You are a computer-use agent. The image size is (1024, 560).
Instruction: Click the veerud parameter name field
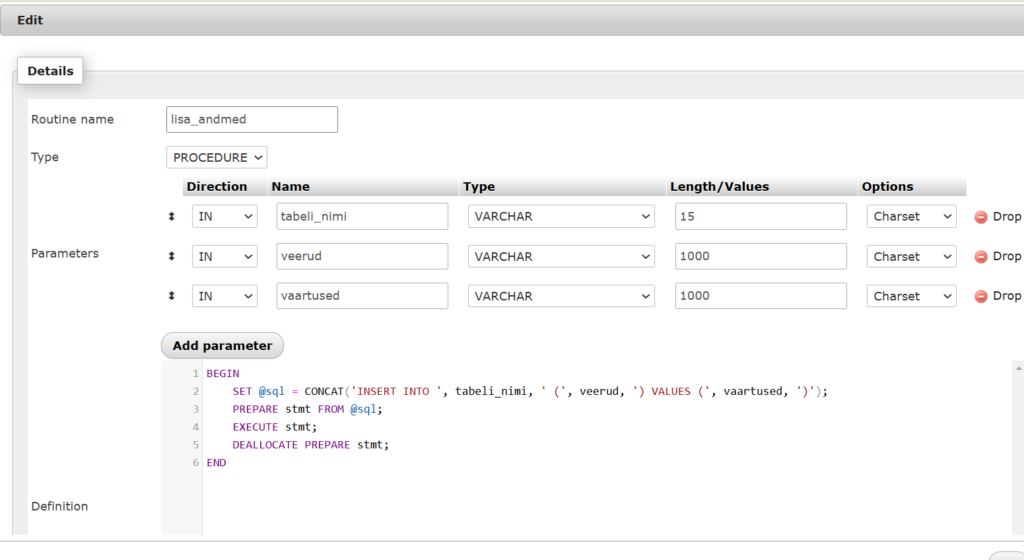[362, 257]
